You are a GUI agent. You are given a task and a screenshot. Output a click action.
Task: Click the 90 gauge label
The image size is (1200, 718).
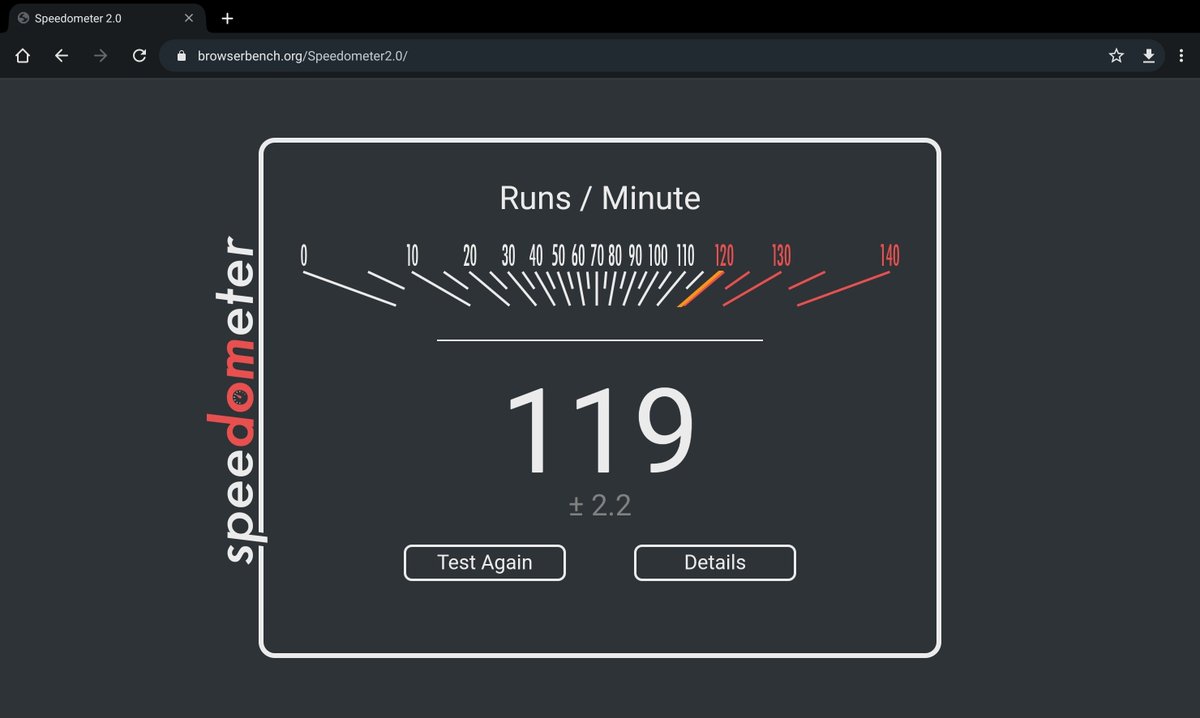tap(635, 256)
